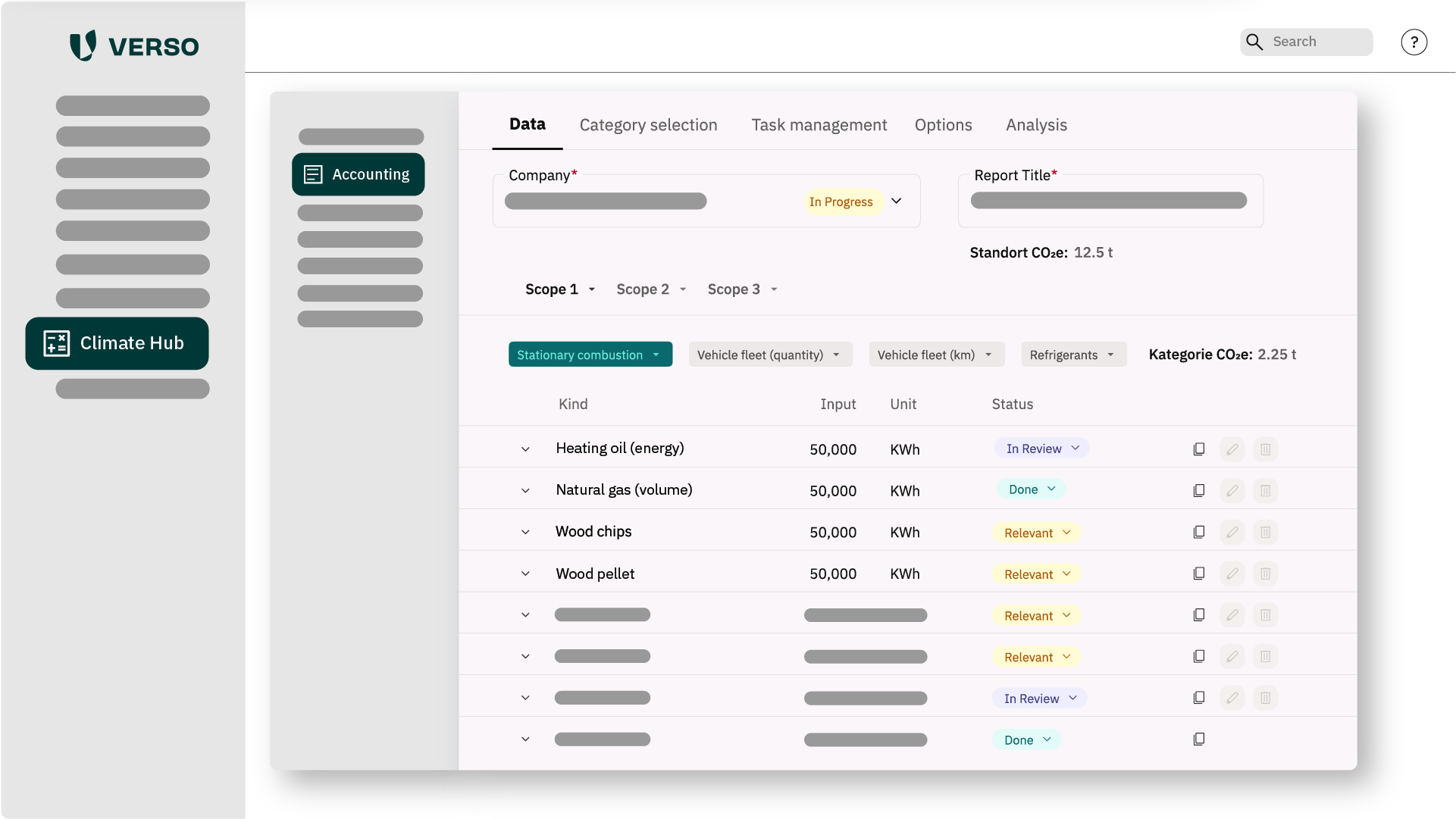Delete the Wood chips row via trash icon
Image resolution: width=1456 pixels, height=819 pixels.
pos(1265,533)
